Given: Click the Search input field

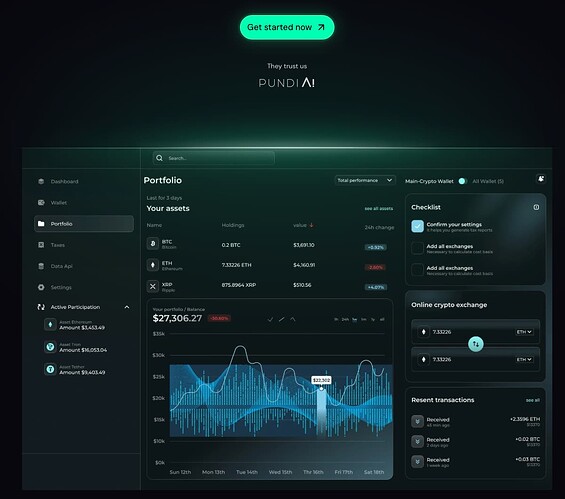Looking at the screenshot, I should click(214, 158).
